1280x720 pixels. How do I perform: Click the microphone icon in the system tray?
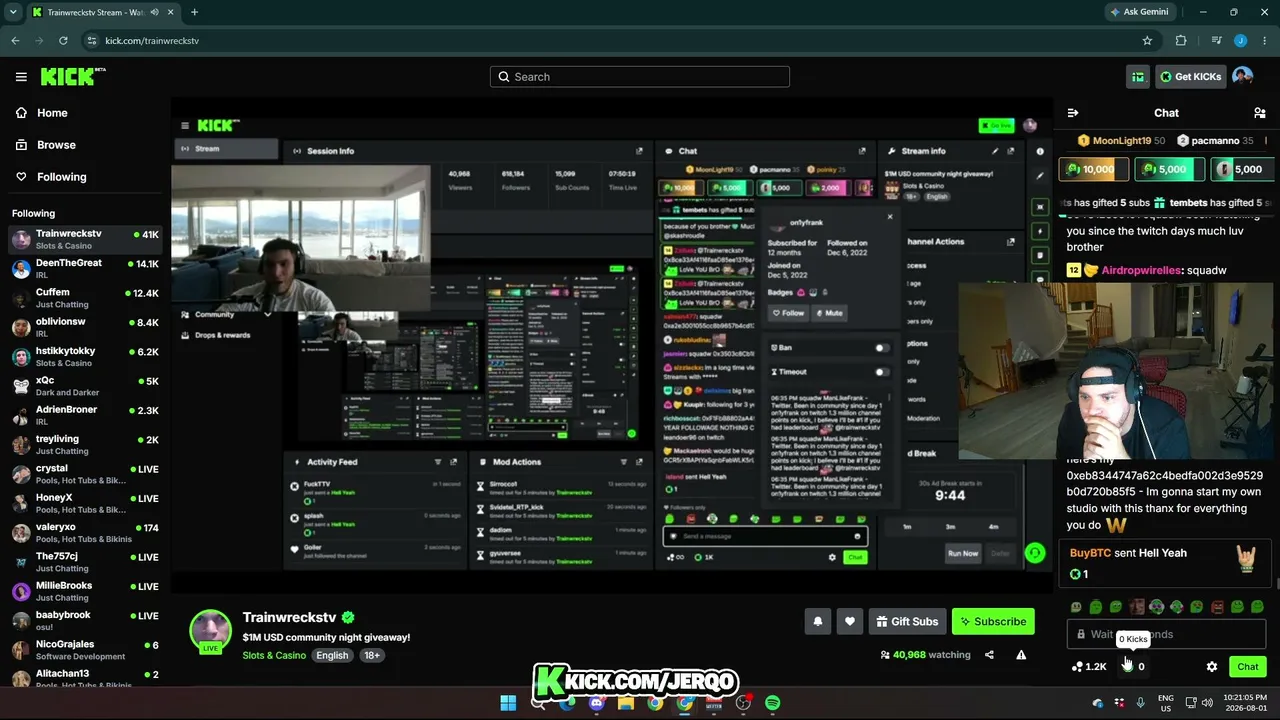click(1140, 702)
